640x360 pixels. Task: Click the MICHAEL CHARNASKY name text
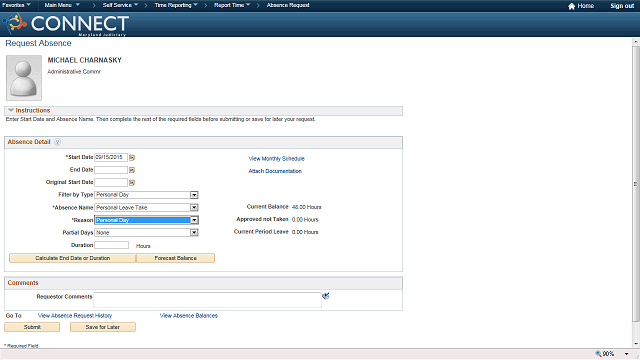(x=84, y=60)
